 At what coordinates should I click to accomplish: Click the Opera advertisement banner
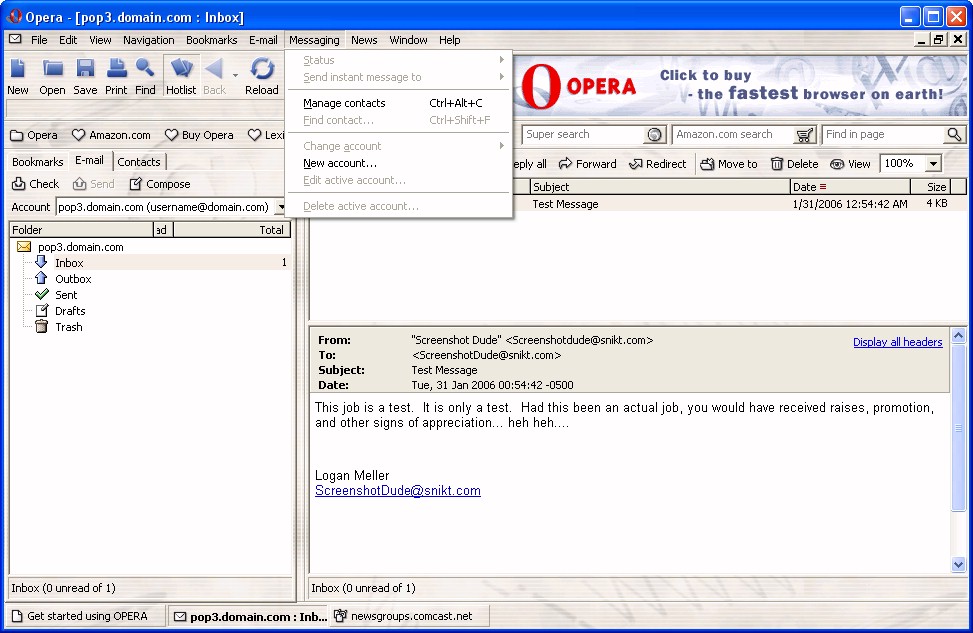pyautogui.click(x=741, y=86)
